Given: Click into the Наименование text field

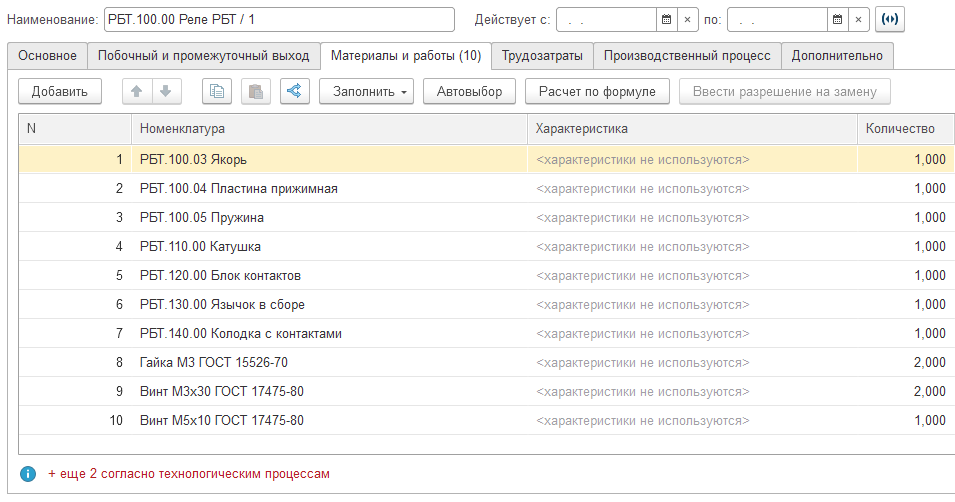Looking at the screenshot, I should (x=277, y=19).
